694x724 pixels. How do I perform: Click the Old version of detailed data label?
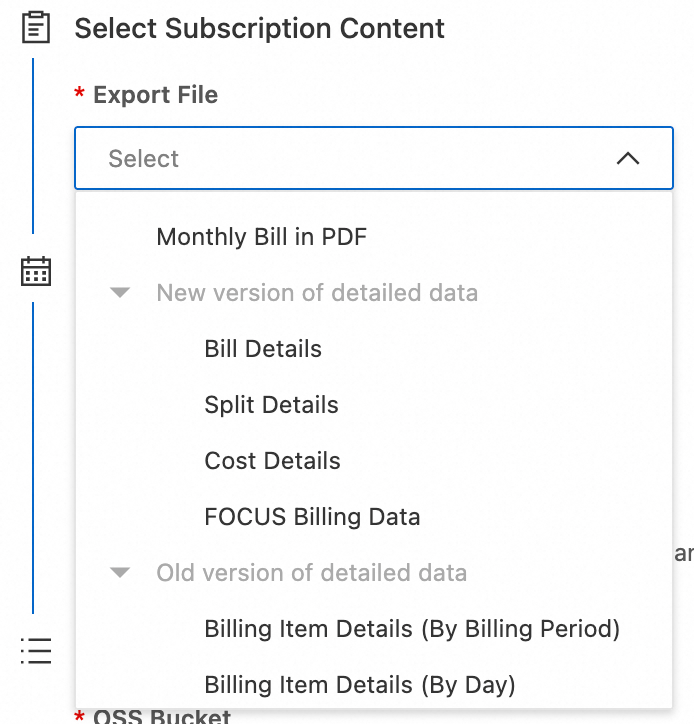click(x=311, y=573)
